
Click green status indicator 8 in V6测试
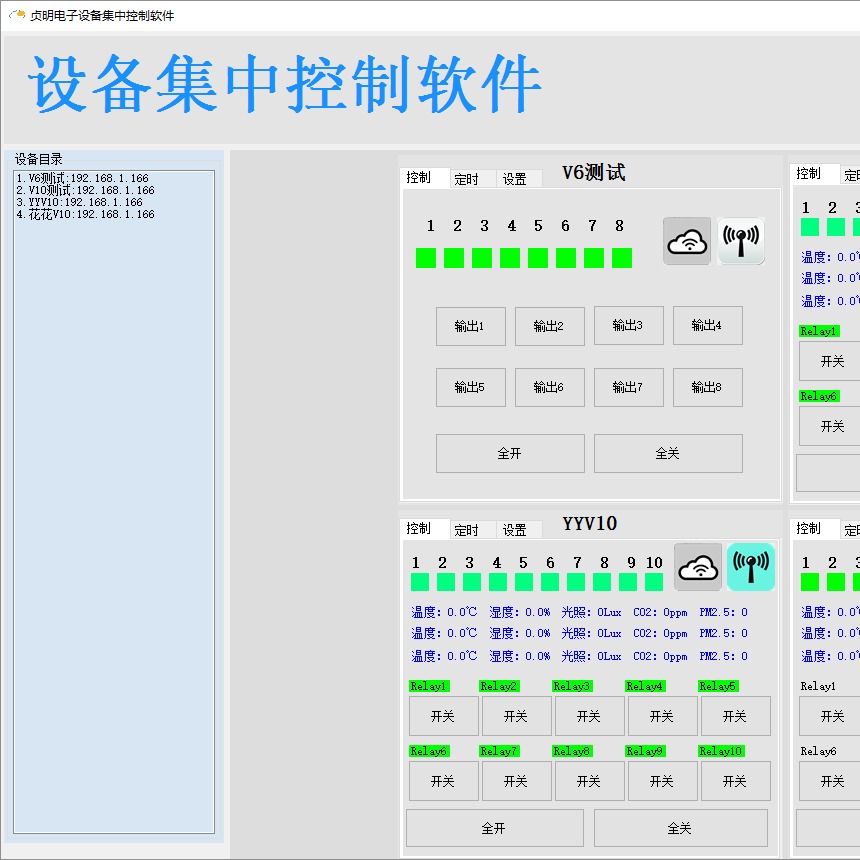pyautogui.click(x=622, y=258)
